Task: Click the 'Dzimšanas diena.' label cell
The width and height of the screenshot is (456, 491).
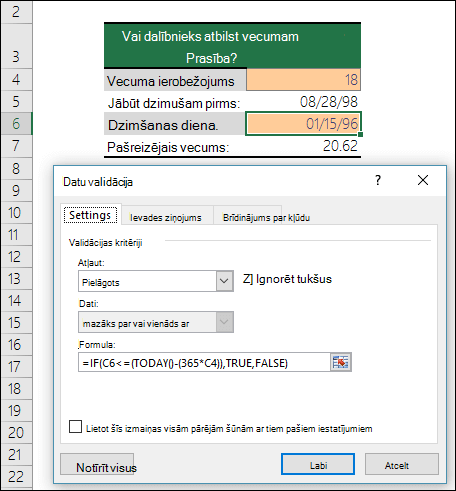Action: (x=175, y=124)
